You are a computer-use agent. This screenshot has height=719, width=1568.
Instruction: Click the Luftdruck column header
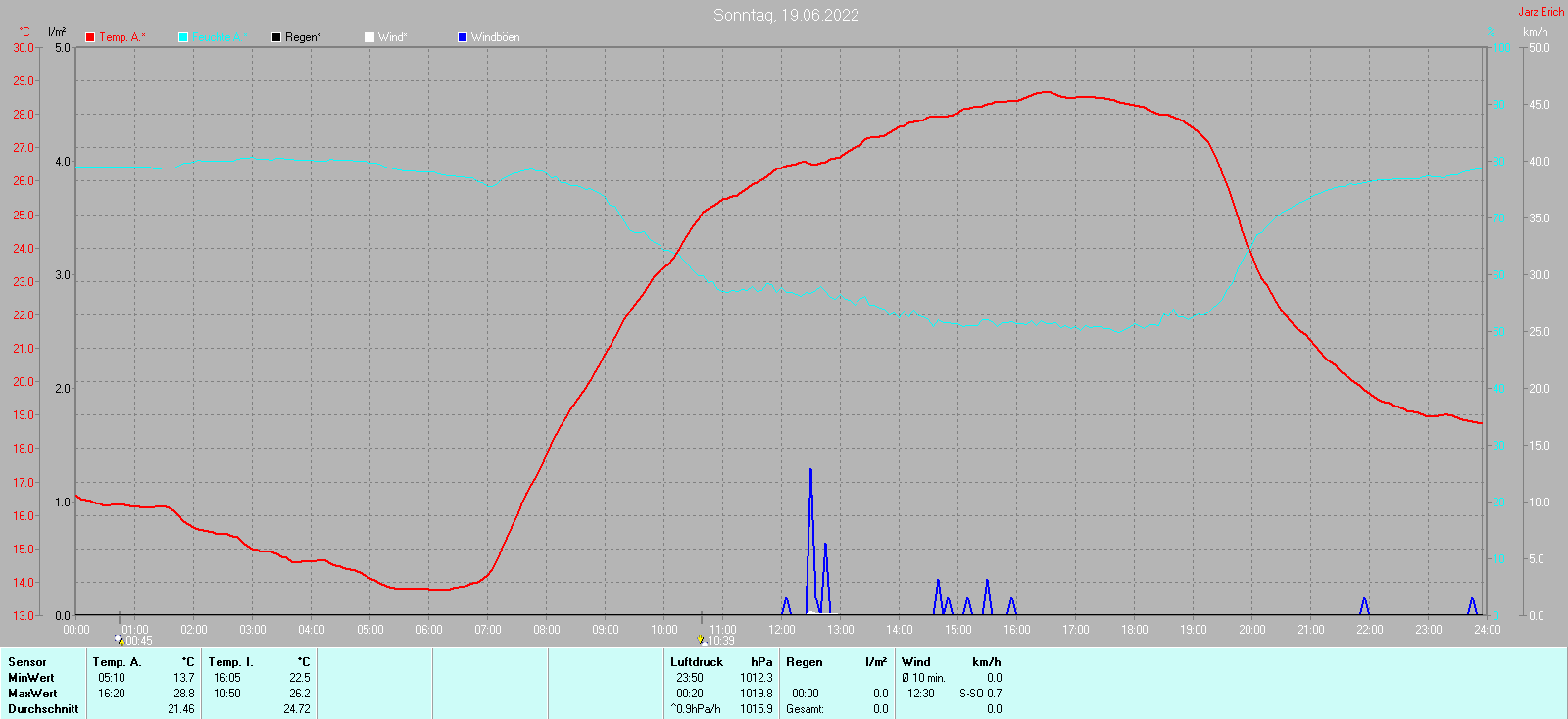[x=696, y=662]
